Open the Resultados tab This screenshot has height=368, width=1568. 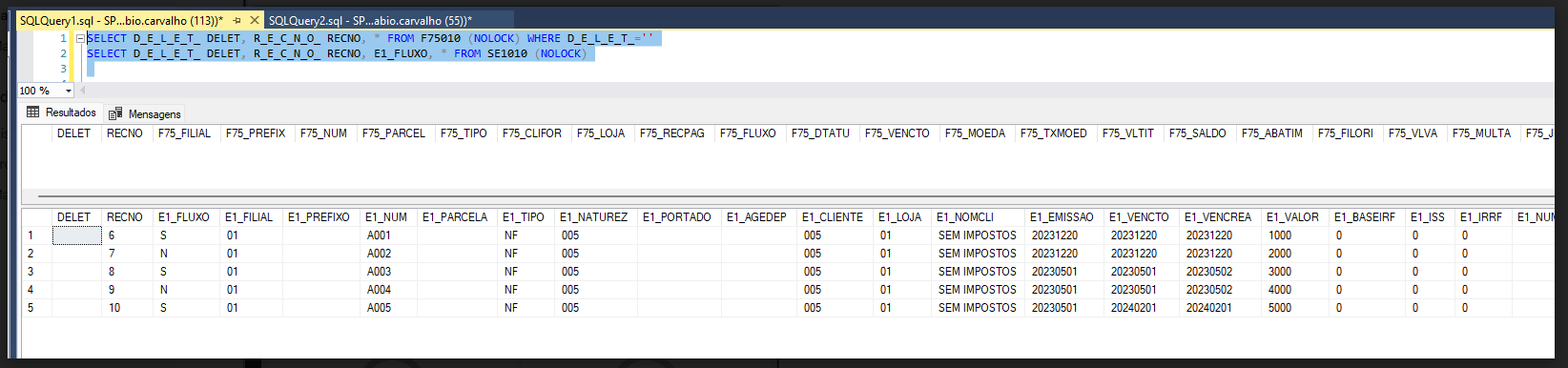click(61, 112)
